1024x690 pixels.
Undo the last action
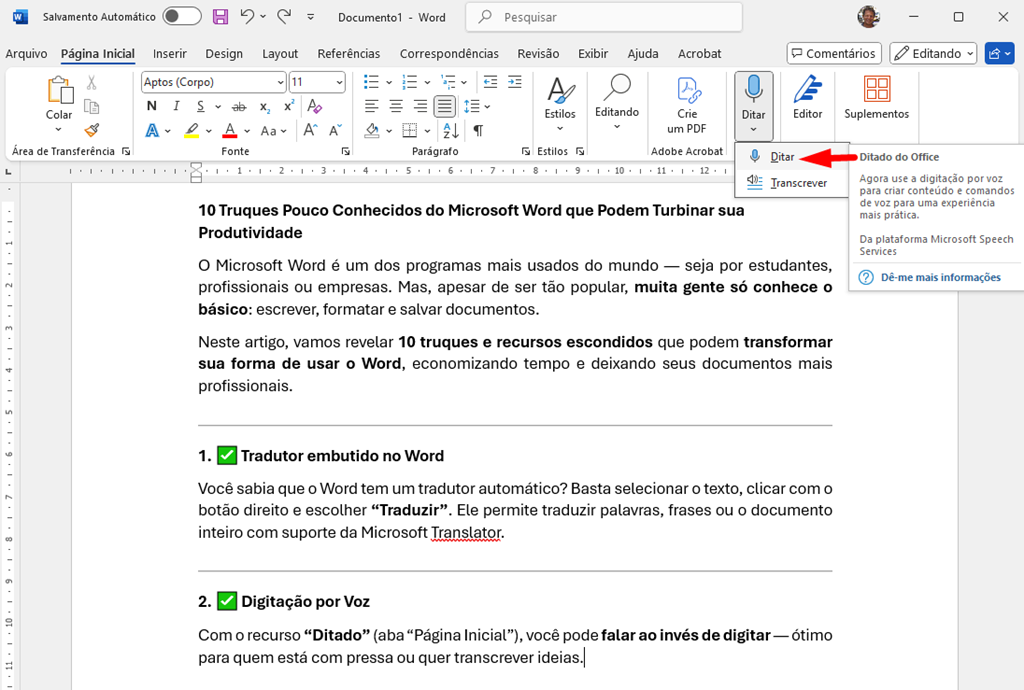click(247, 17)
